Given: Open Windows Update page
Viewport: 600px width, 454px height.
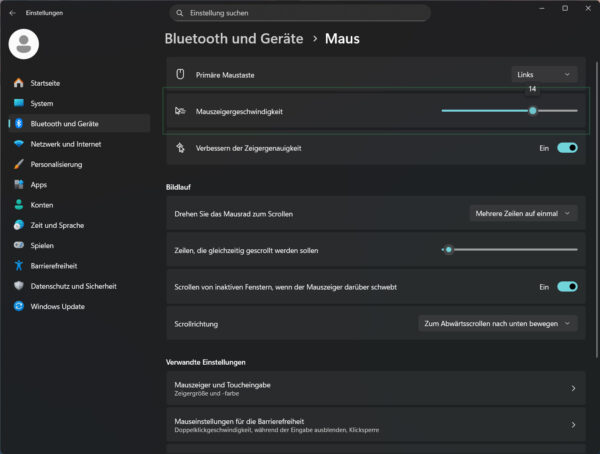Looking at the screenshot, I should (79, 306).
